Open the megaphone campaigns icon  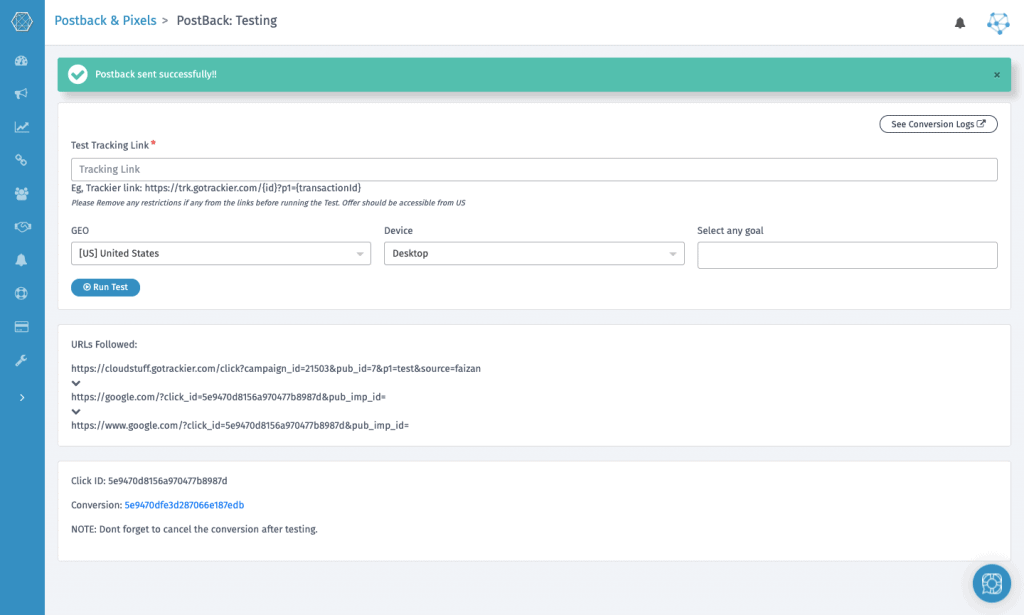coord(21,94)
